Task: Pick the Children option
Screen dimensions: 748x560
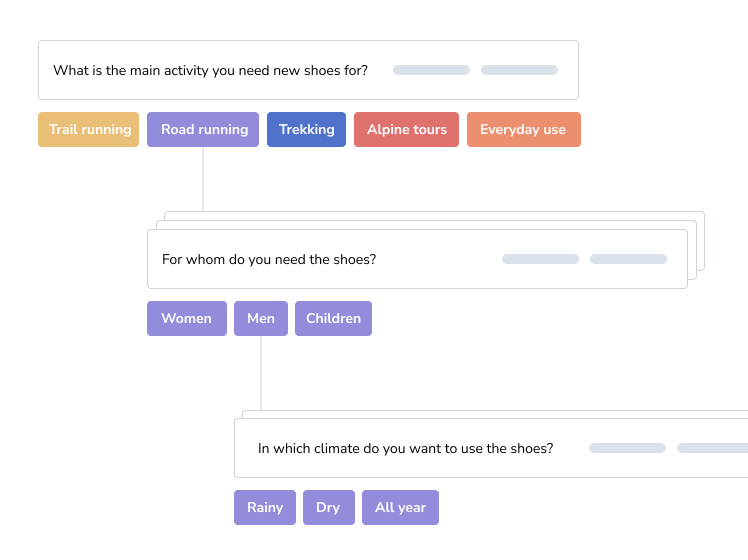Action: (x=333, y=319)
